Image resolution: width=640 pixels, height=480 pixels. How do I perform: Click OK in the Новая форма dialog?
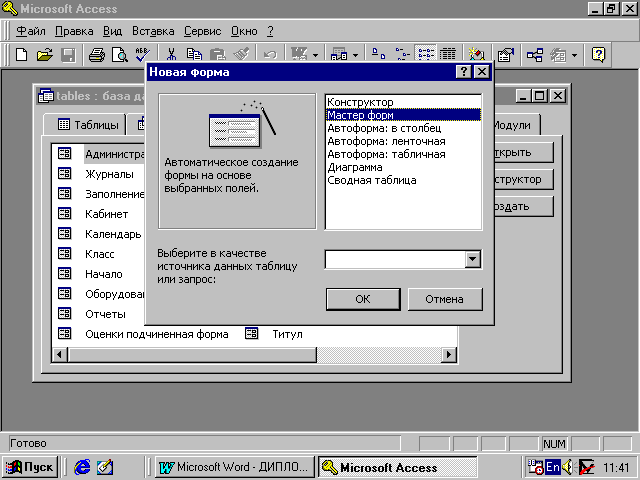(x=363, y=299)
